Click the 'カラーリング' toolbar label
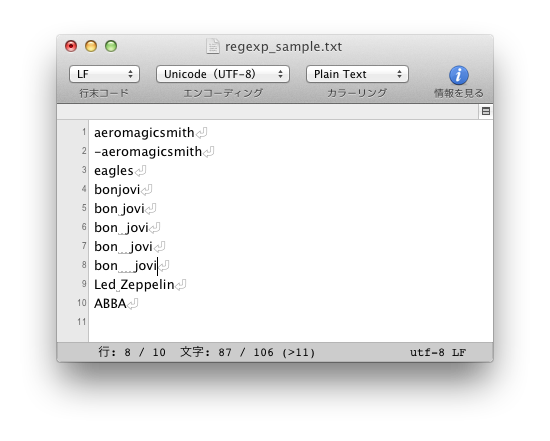Screen dimensions: 550x441 pos(357,93)
